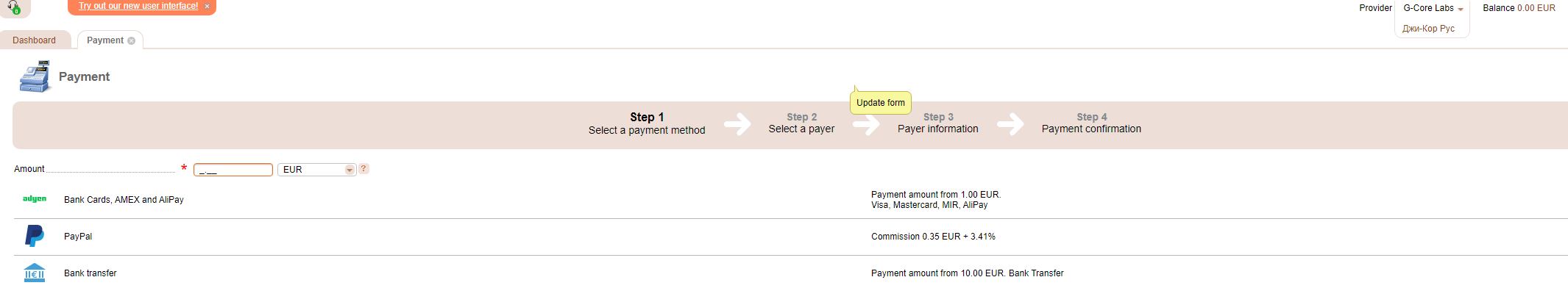Click the PayPal logo icon
Screen dimensions: 1568x302
pyautogui.click(x=35, y=236)
